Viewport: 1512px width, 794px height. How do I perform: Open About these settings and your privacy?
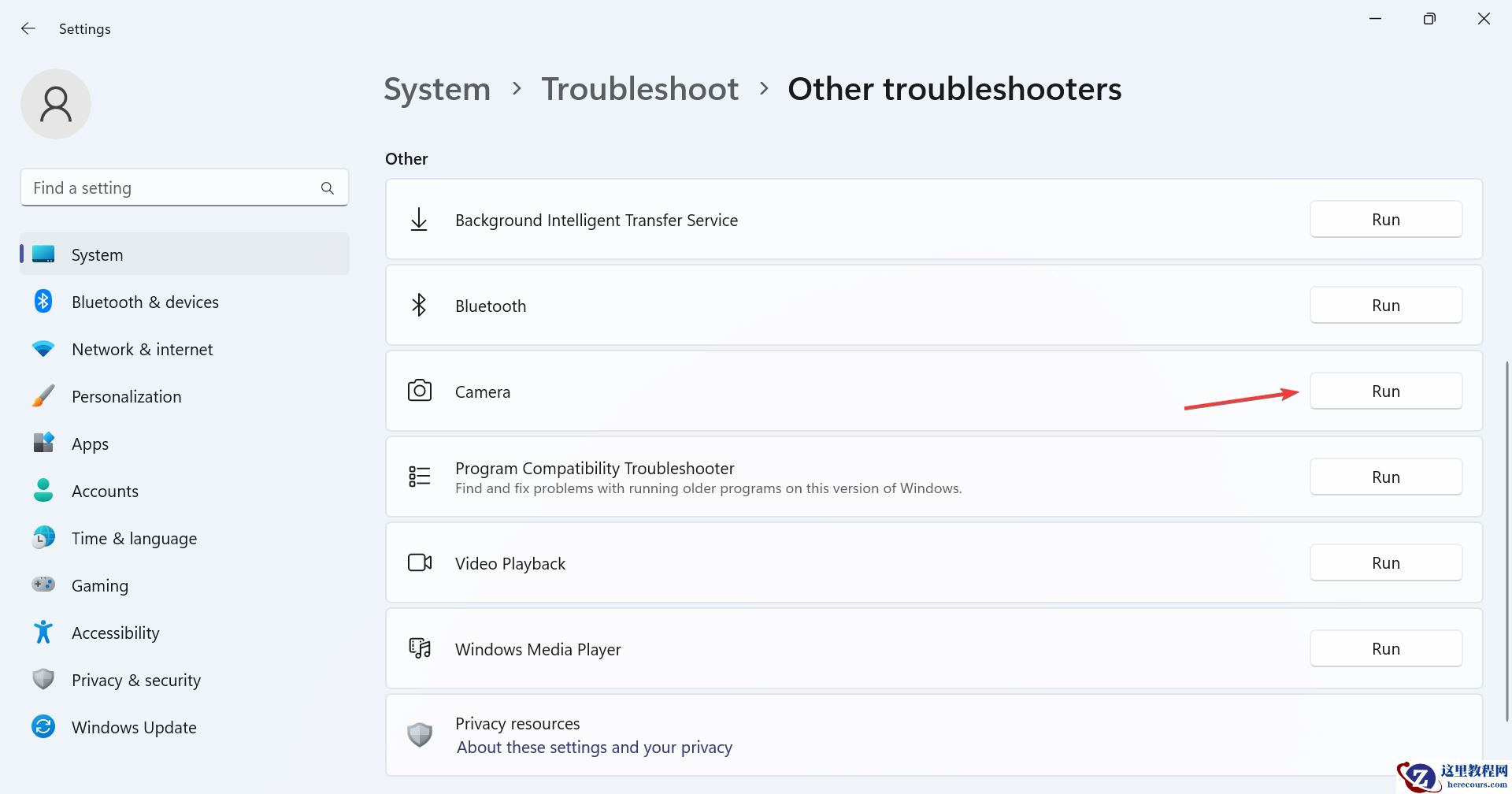coord(594,748)
